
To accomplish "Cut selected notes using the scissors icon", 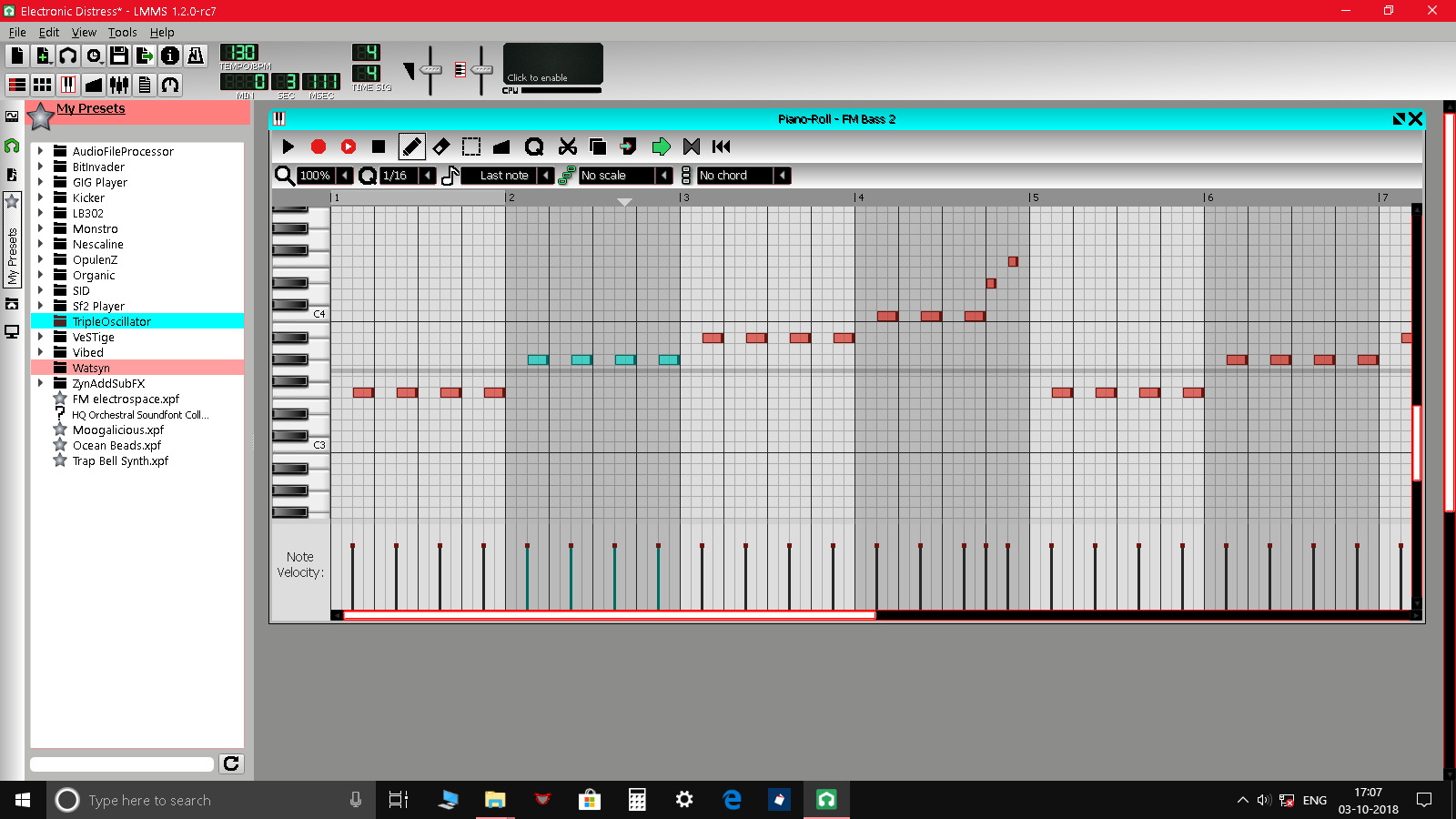I will point(568,146).
